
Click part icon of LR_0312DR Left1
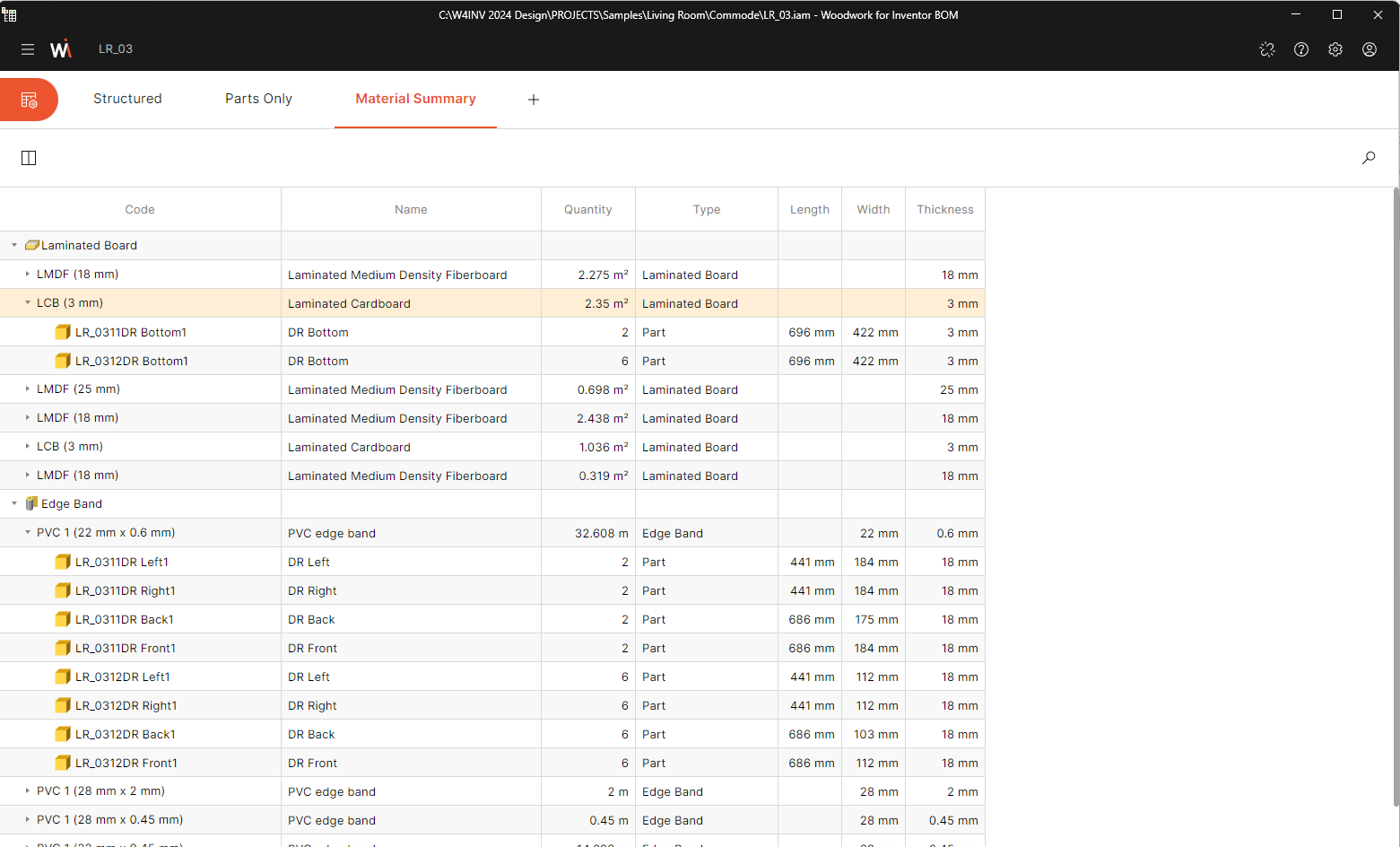(x=63, y=677)
